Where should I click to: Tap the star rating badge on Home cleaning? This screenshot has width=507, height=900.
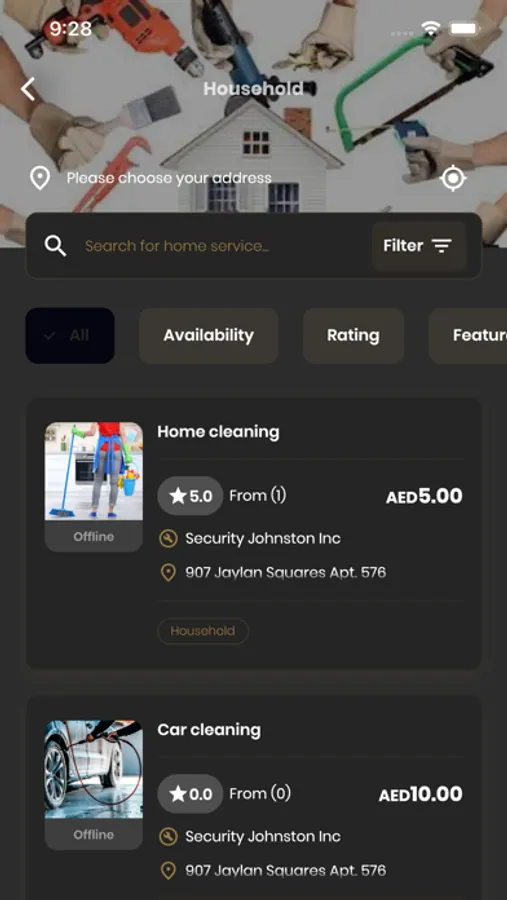(x=190, y=495)
